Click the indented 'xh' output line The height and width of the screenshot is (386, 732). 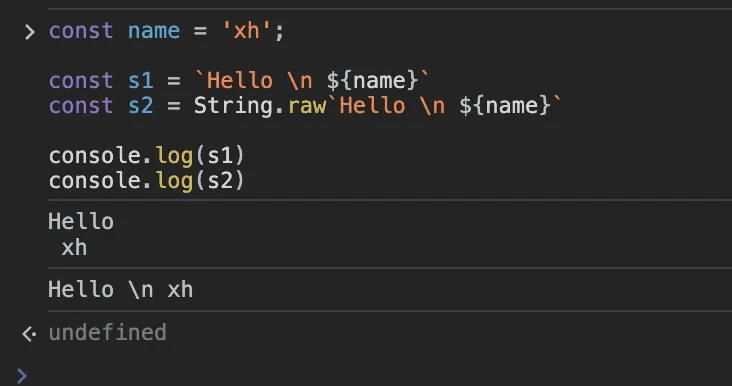point(74,248)
